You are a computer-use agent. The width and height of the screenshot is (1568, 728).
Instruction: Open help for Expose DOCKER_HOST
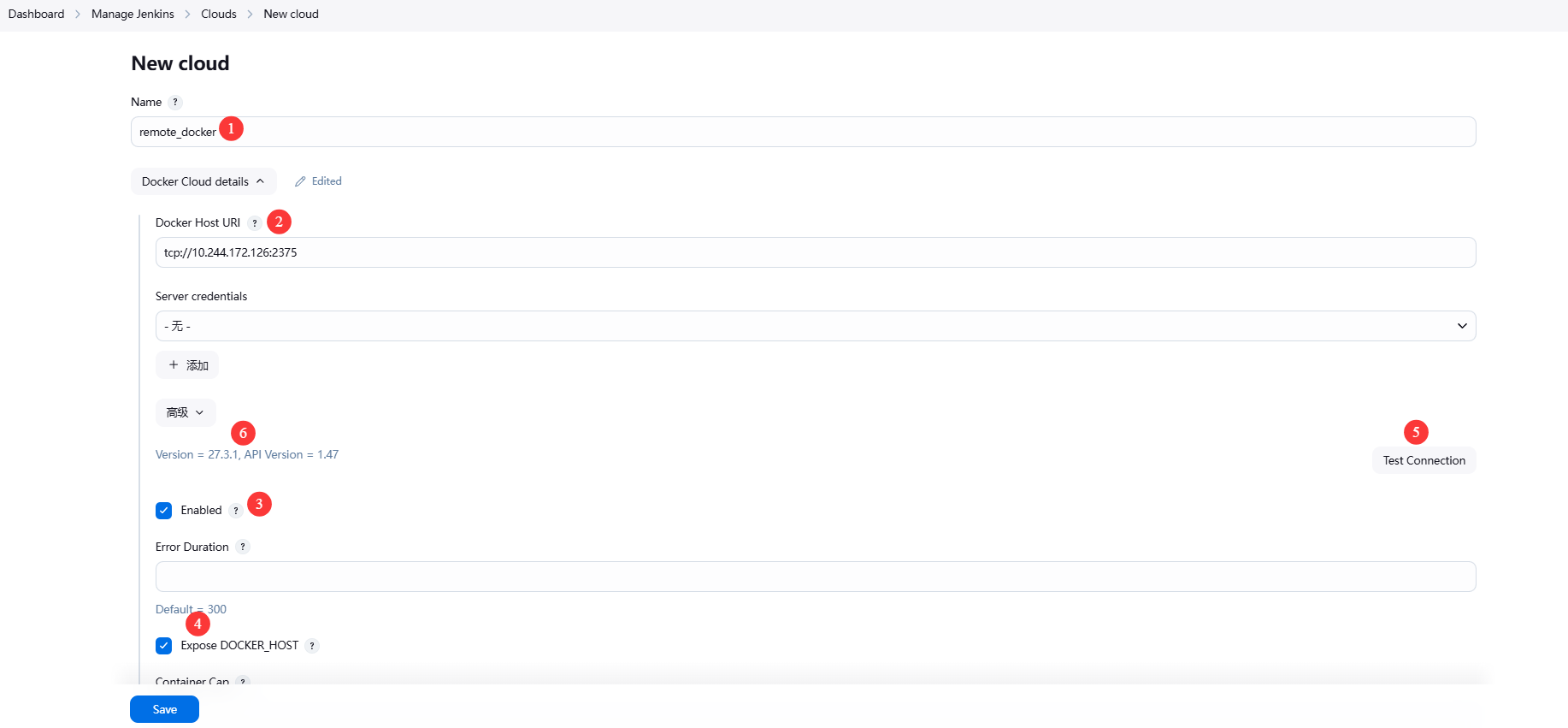click(312, 646)
